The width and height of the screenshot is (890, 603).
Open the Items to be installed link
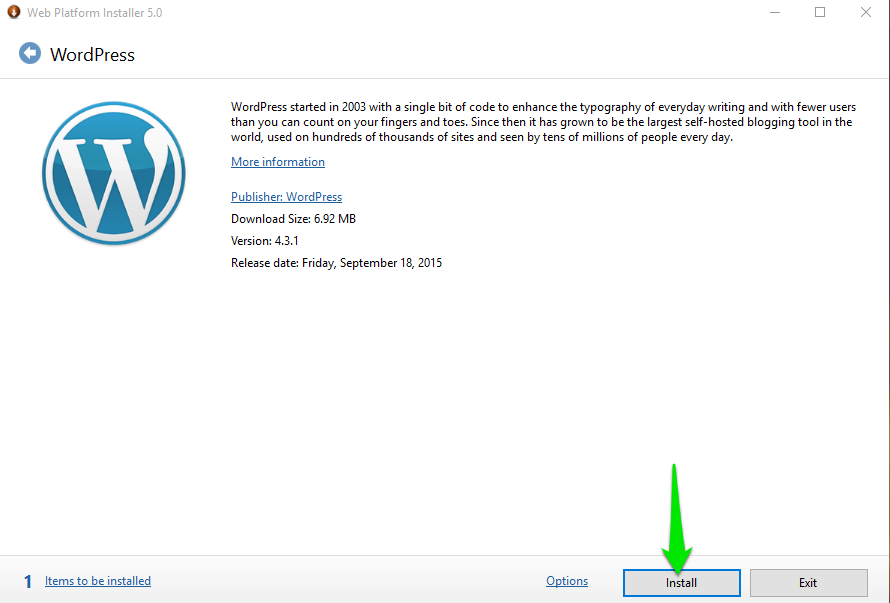pyautogui.click(x=98, y=581)
